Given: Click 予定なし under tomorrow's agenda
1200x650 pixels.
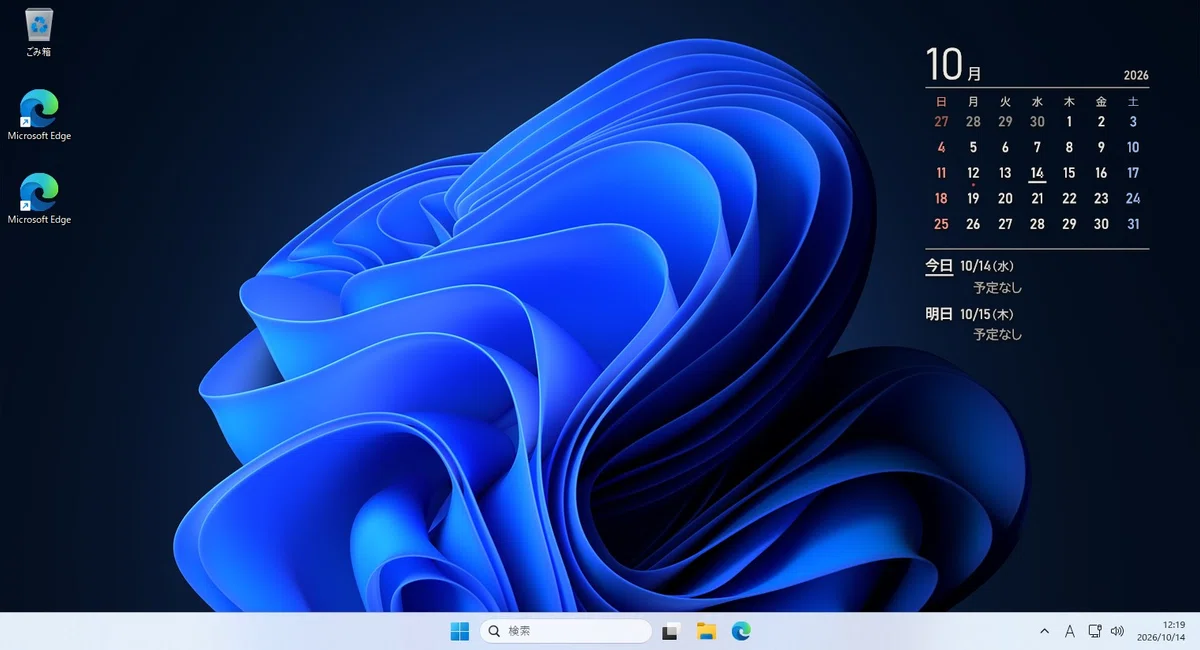Looking at the screenshot, I should [998, 335].
